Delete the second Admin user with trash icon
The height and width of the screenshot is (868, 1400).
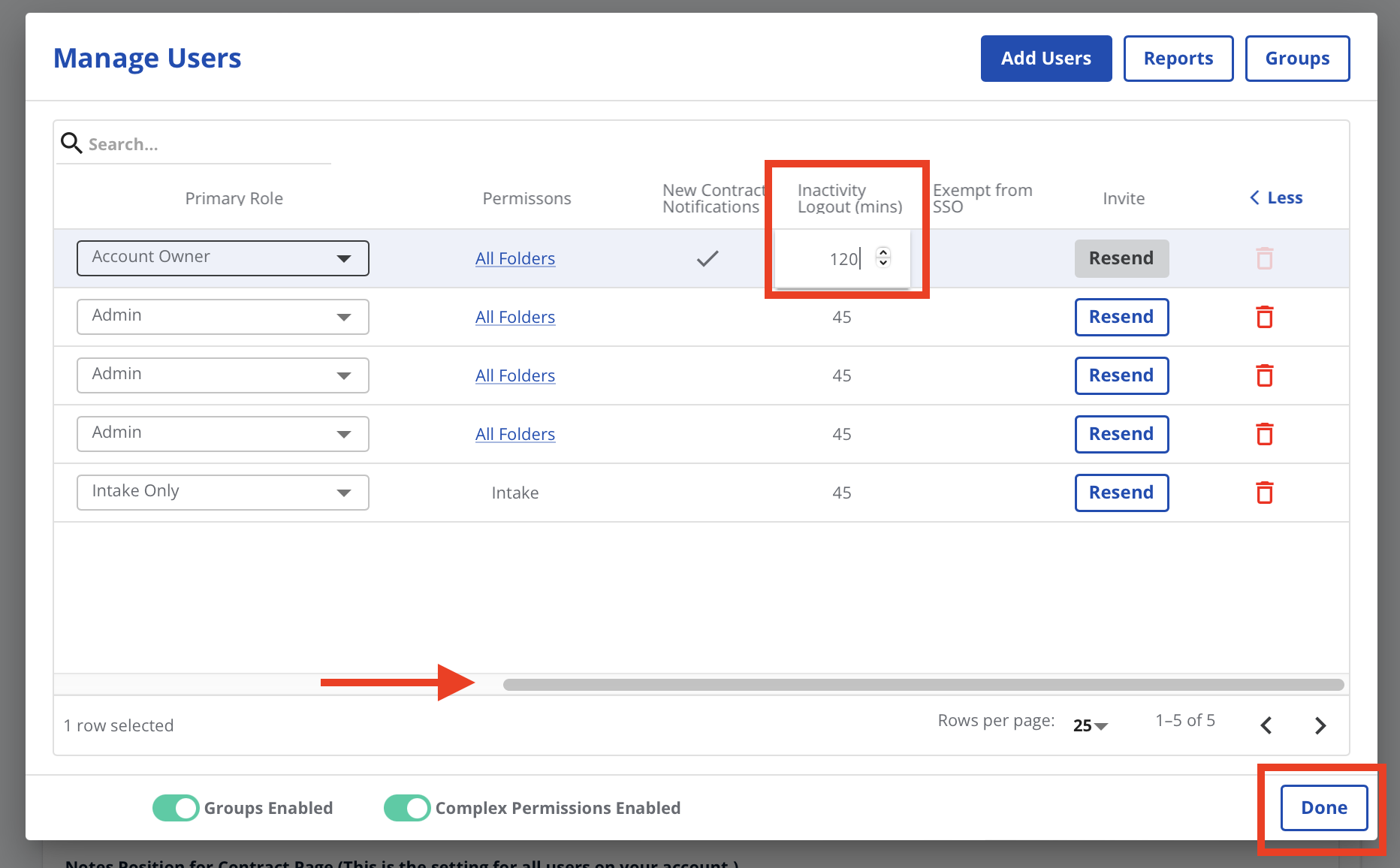[1265, 375]
